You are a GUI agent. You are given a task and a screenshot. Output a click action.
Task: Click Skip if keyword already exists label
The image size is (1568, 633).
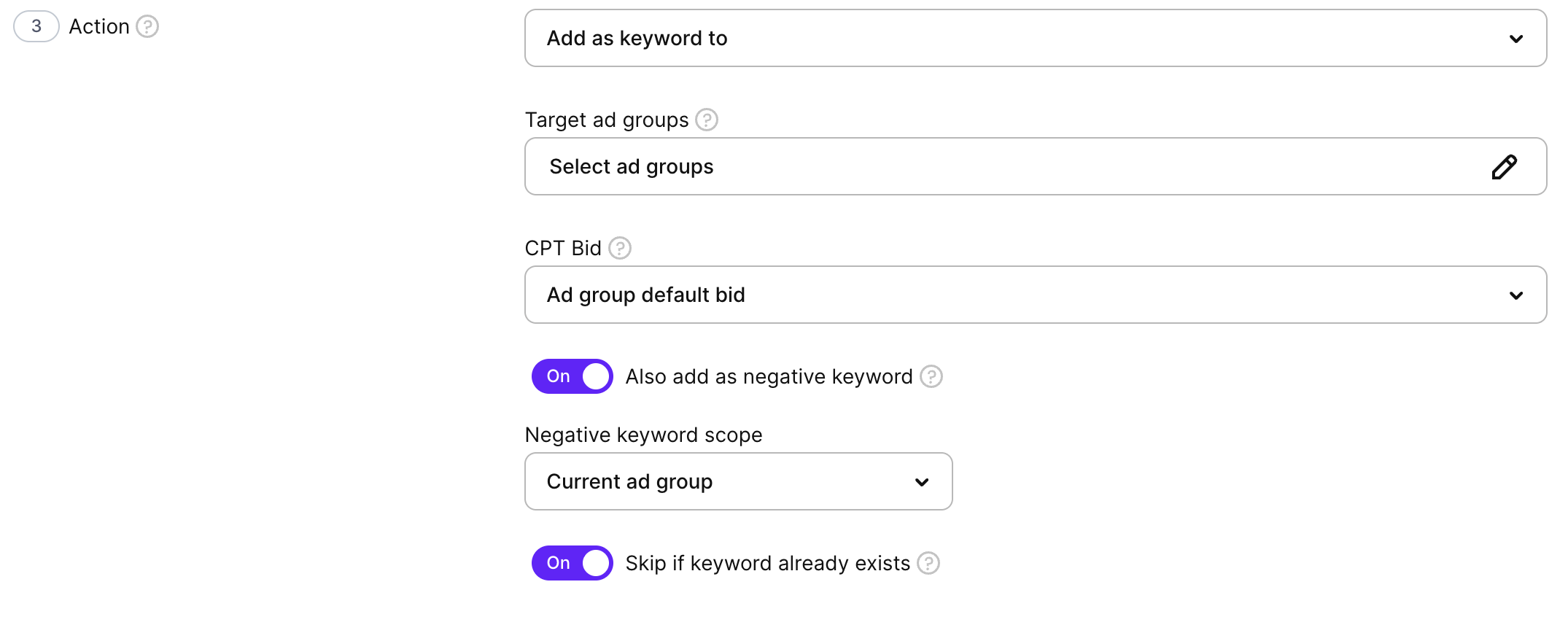[x=767, y=564]
